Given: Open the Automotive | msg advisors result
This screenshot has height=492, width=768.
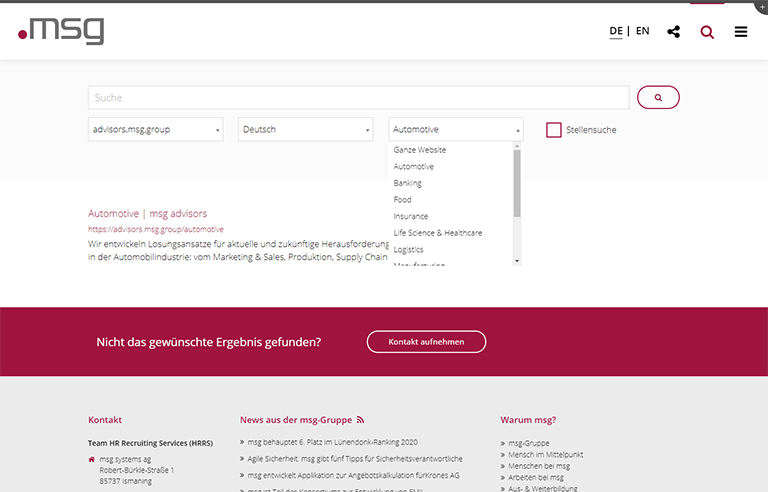Looking at the screenshot, I should point(147,214).
